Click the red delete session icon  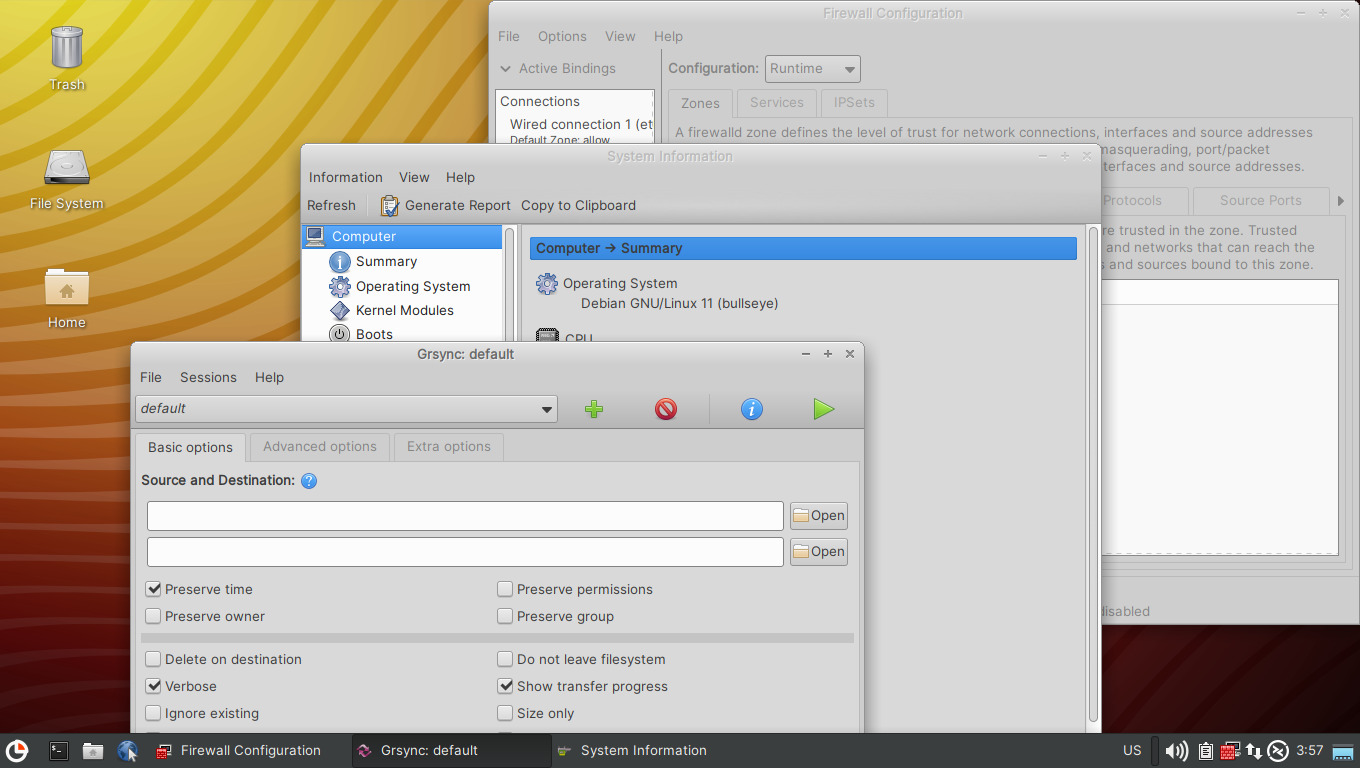click(x=666, y=409)
